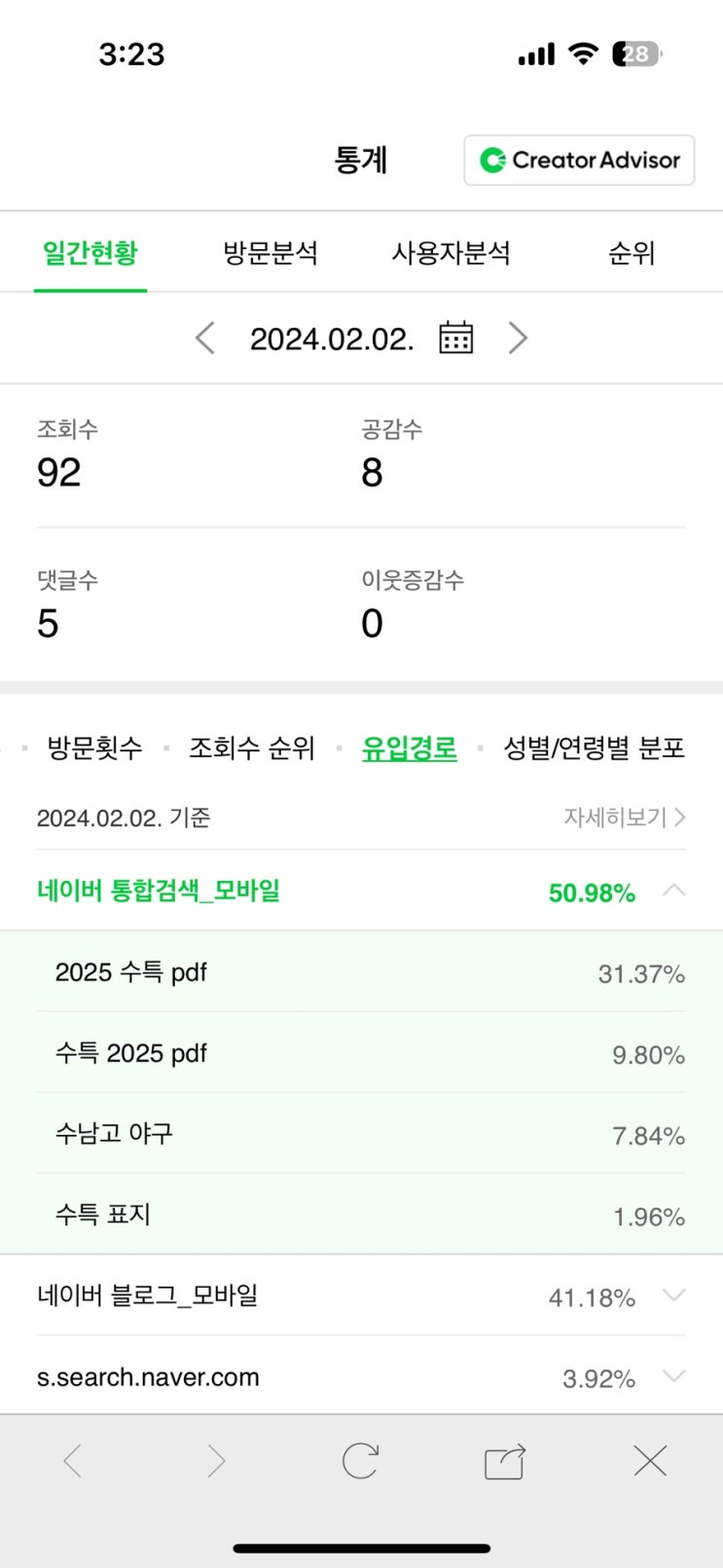Reload the page with refresh icon
Screen dimensions: 723x1568
point(360,1461)
